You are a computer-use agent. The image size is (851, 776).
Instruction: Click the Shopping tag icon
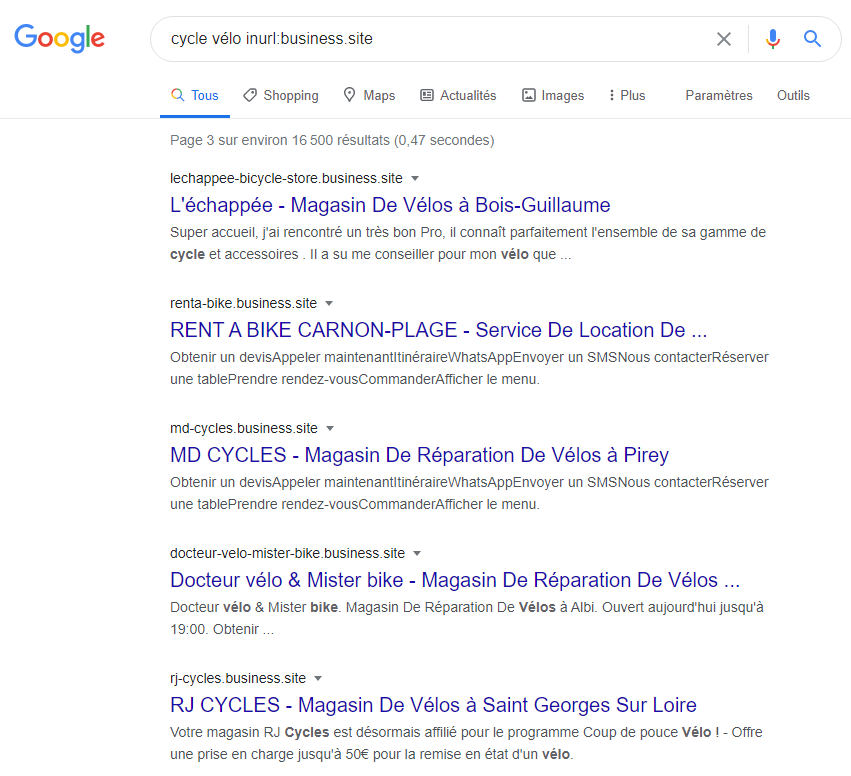point(250,96)
